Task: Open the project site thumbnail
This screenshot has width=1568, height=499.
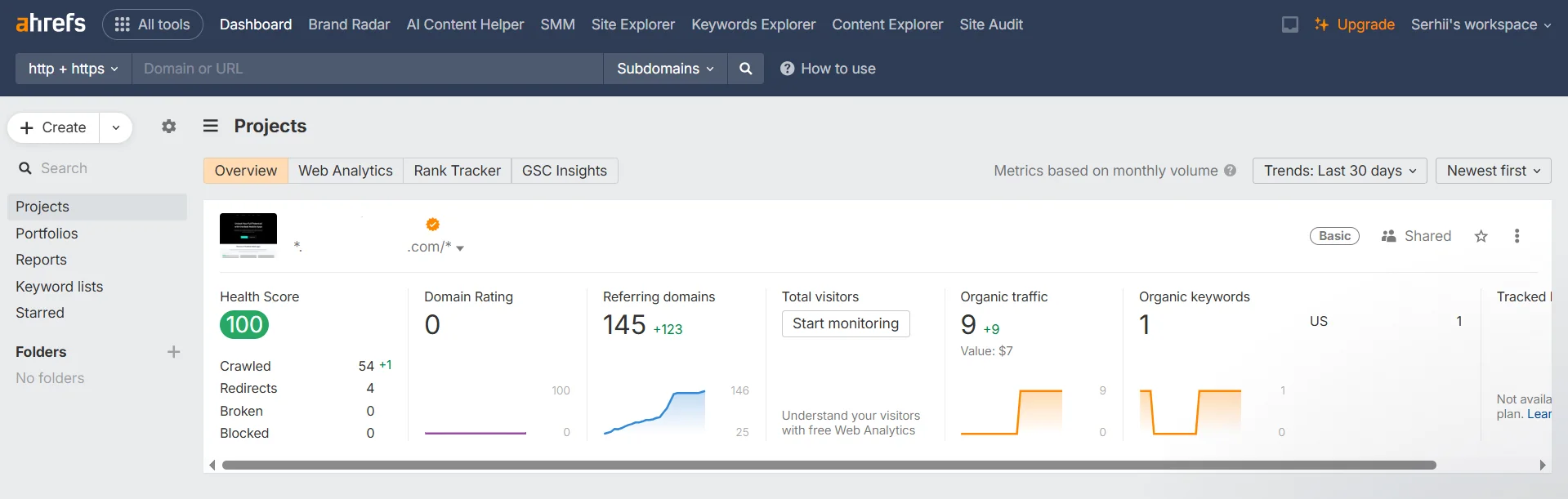Action: pyautogui.click(x=248, y=235)
